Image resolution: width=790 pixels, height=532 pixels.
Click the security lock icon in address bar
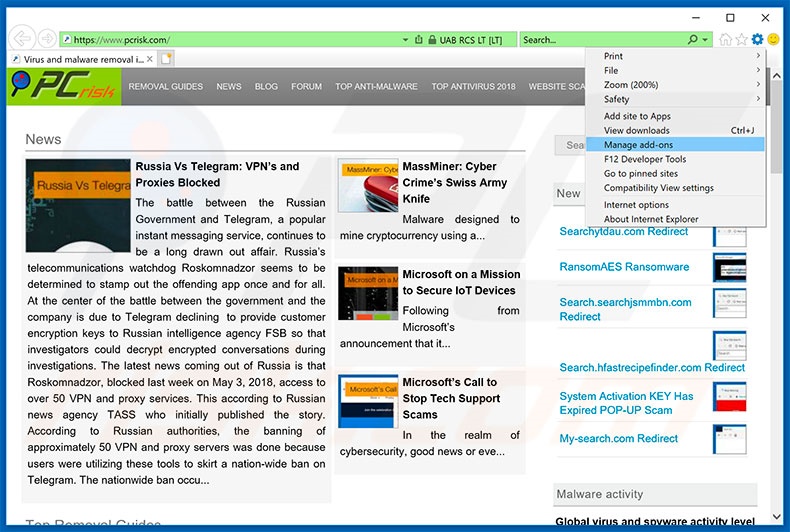(417, 40)
